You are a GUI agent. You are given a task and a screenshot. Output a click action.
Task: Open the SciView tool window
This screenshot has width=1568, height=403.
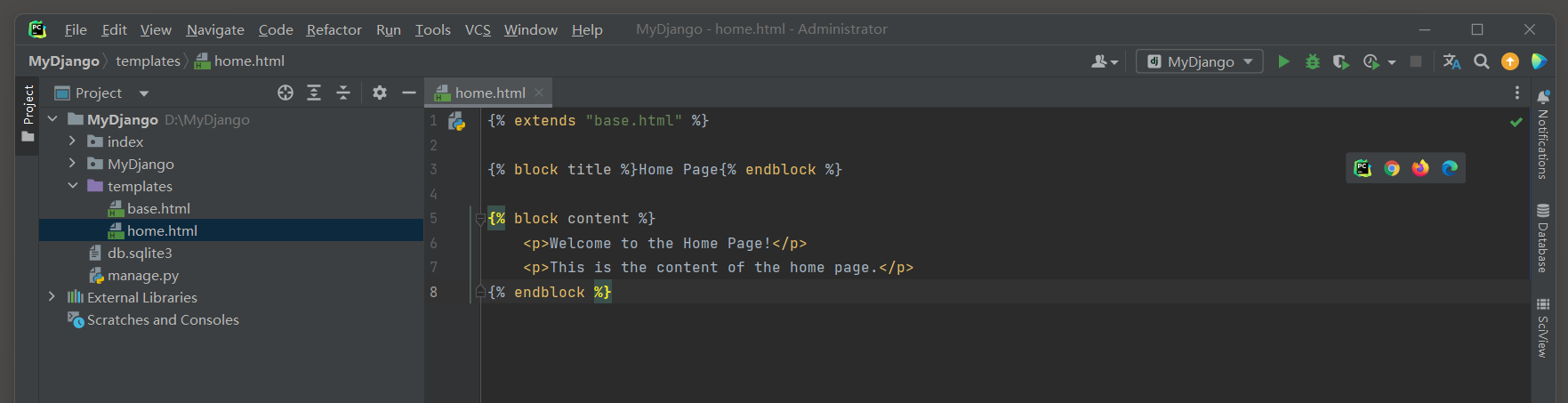coord(1543,328)
